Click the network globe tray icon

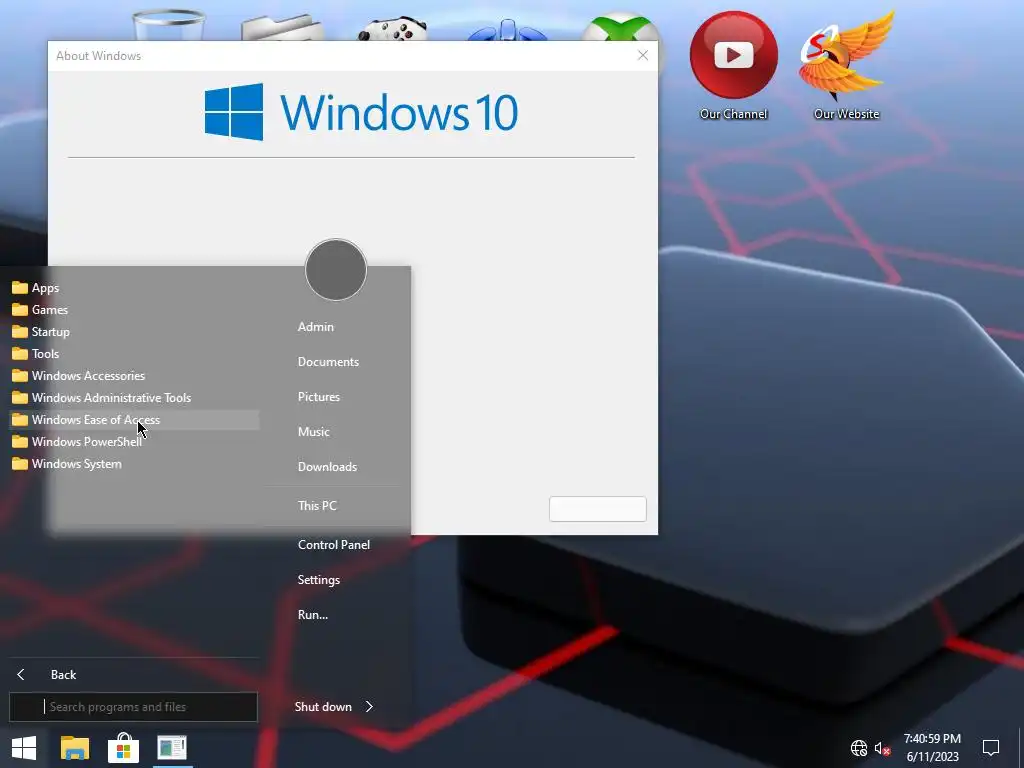[x=859, y=748]
